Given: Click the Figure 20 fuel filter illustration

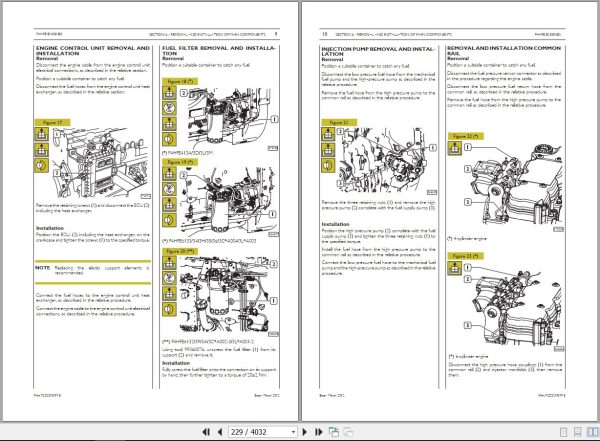Looking at the screenshot, I should point(228,296).
